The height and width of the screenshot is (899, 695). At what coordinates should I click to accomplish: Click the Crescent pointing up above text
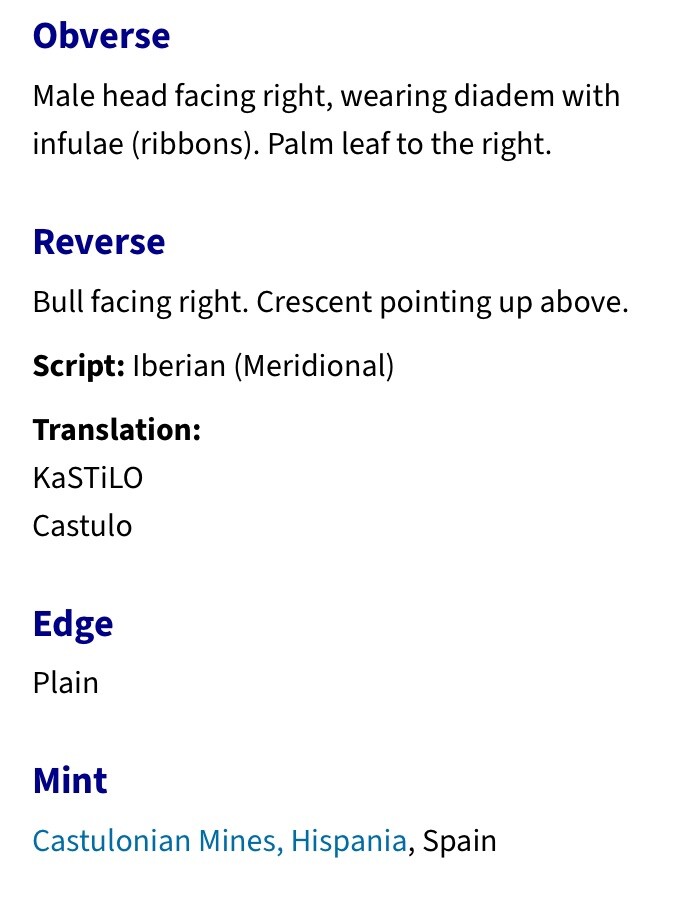click(442, 302)
